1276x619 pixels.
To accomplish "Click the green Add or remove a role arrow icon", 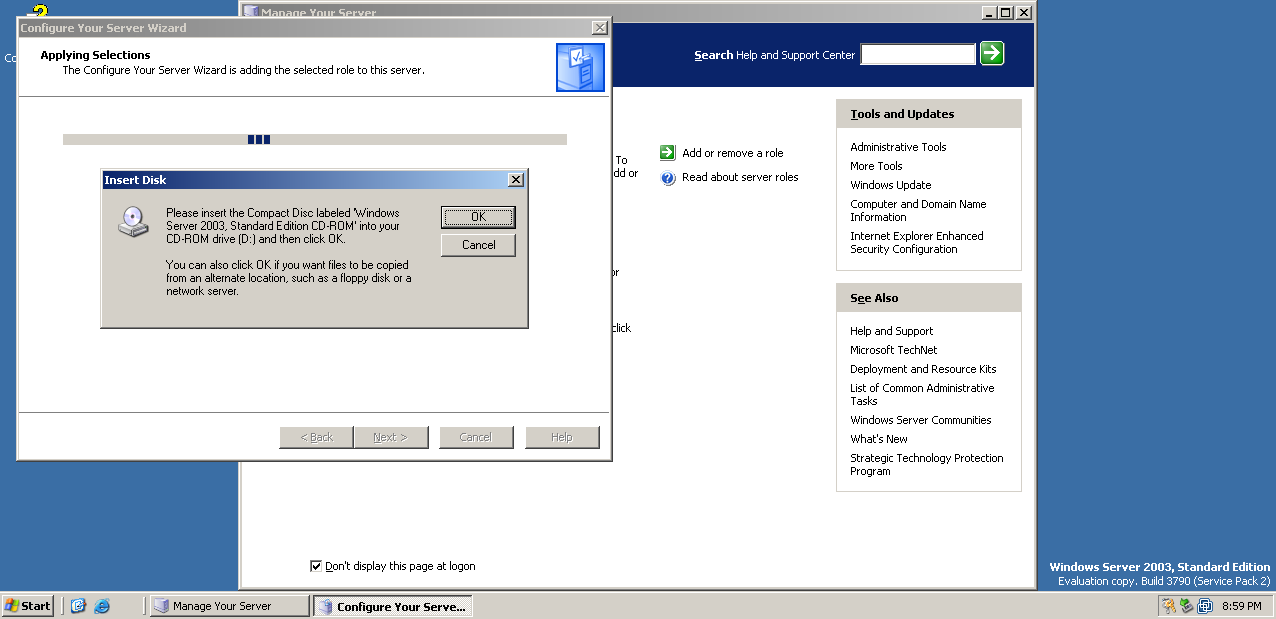I will (x=668, y=153).
